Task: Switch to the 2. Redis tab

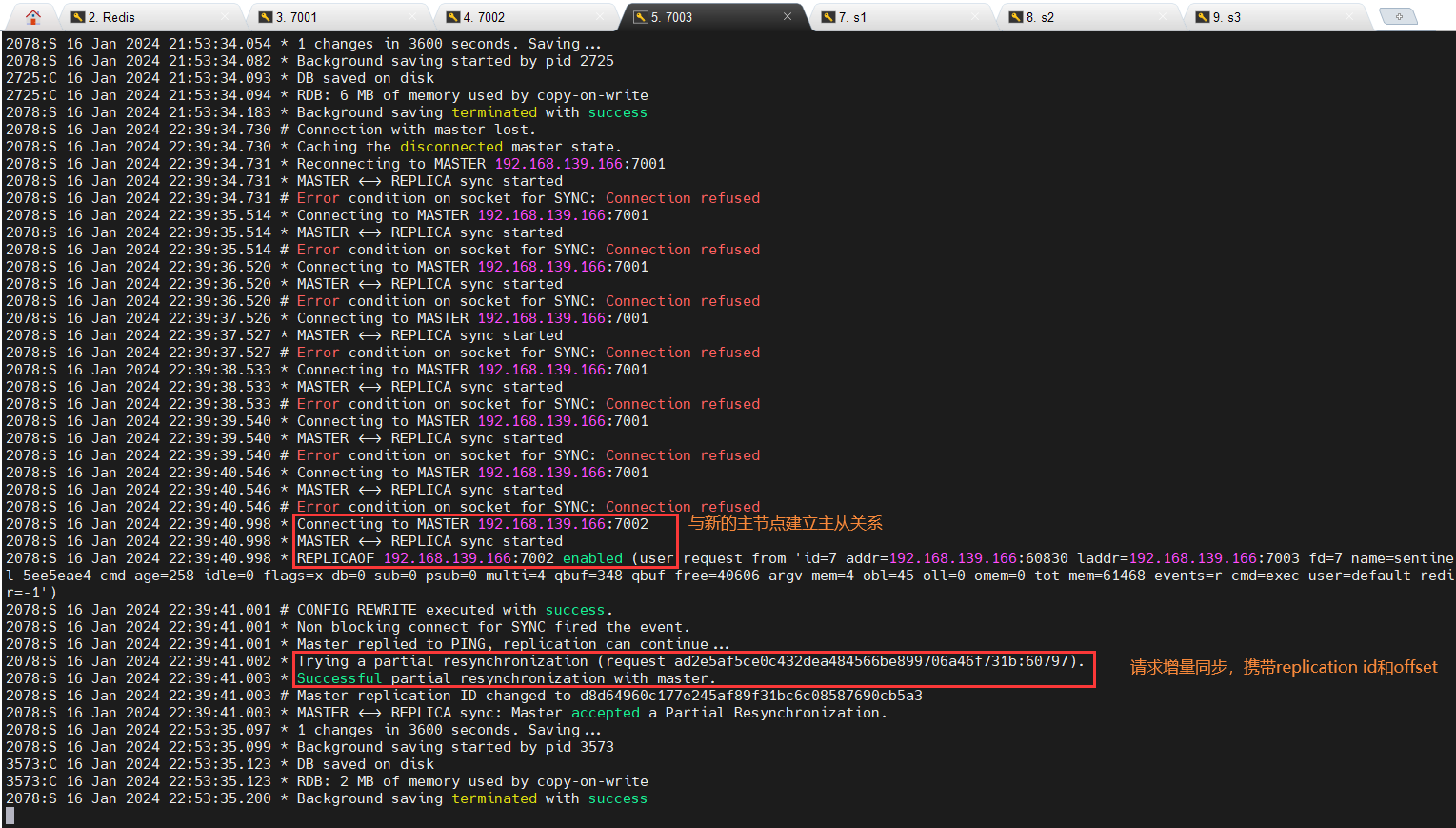Action: (x=150, y=17)
